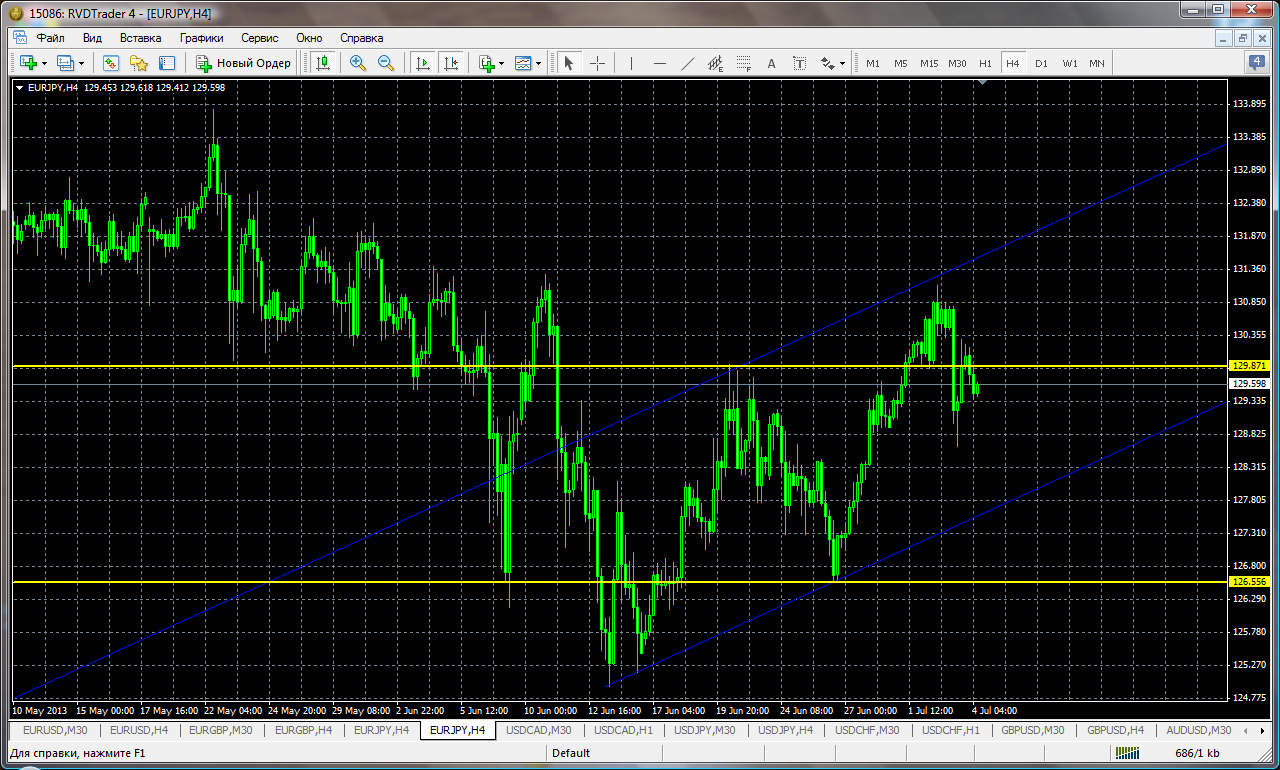Select the vertical line drawing tool
Viewport: 1280px width, 770px height.
coord(631,63)
